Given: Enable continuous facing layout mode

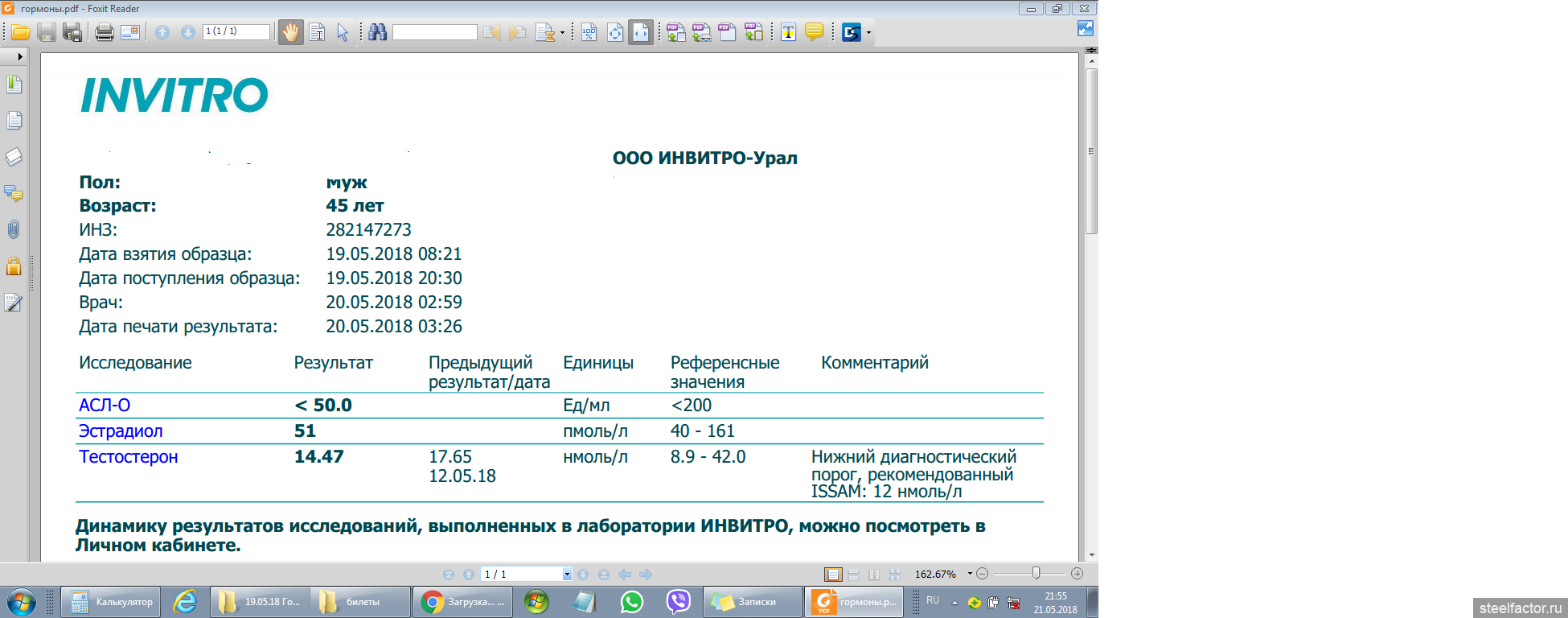Looking at the screenshot, I should coord(895,575).
